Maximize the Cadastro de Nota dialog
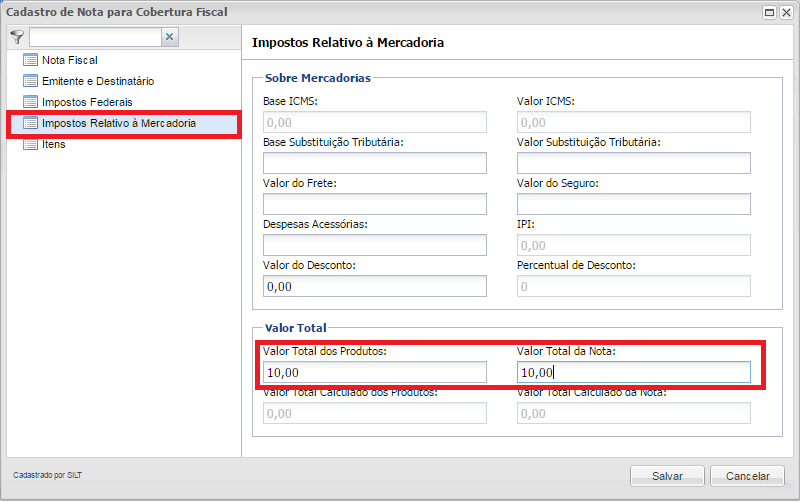800x503 pixels. [x=770, y=12]
